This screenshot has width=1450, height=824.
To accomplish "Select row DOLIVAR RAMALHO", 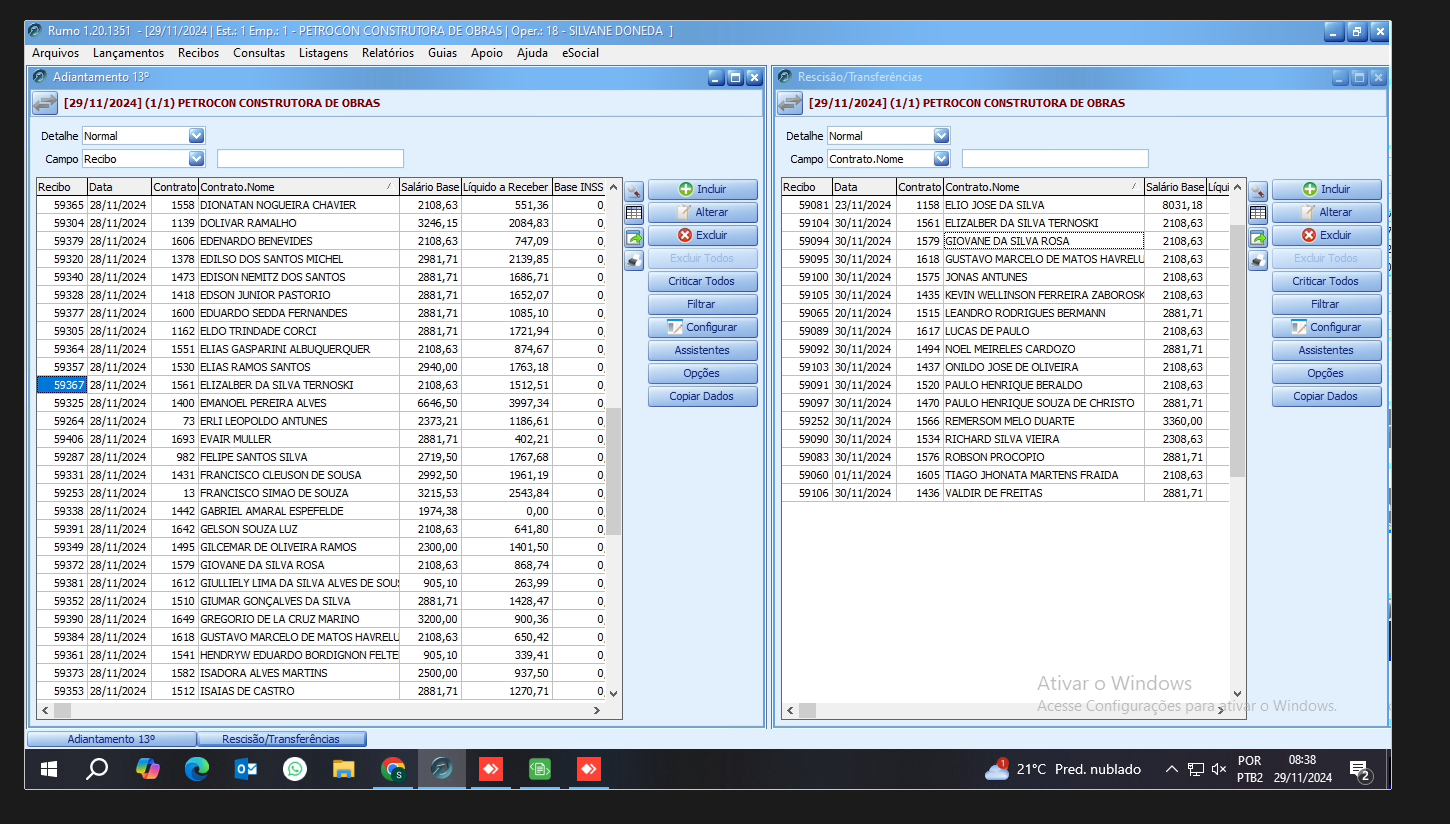I will 321,223.
